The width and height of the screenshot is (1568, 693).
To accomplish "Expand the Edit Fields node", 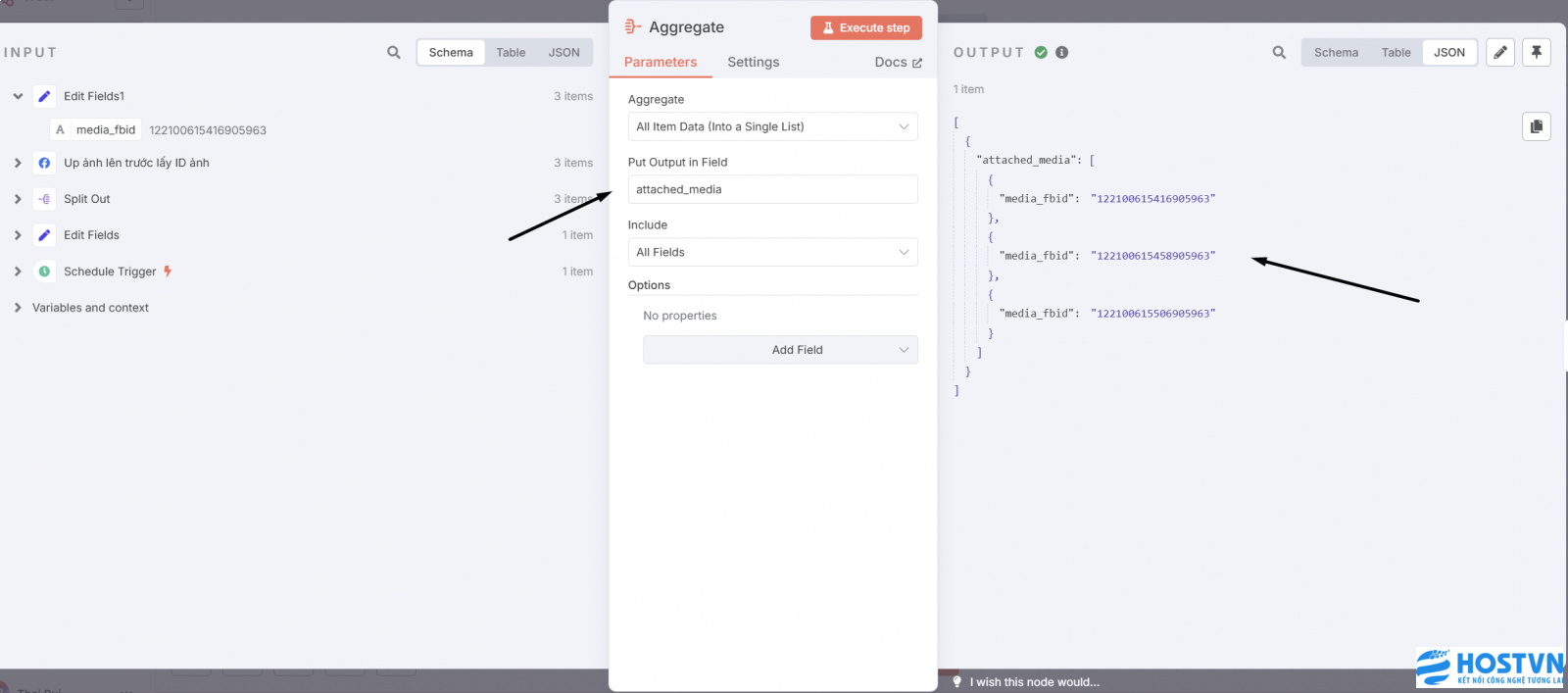I will (x=18, y=235).
